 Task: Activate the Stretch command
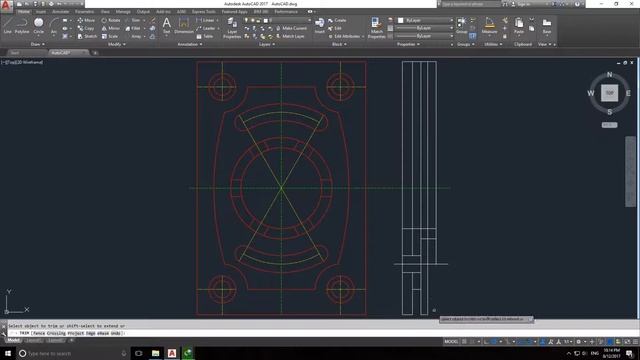tap(87, 36)
